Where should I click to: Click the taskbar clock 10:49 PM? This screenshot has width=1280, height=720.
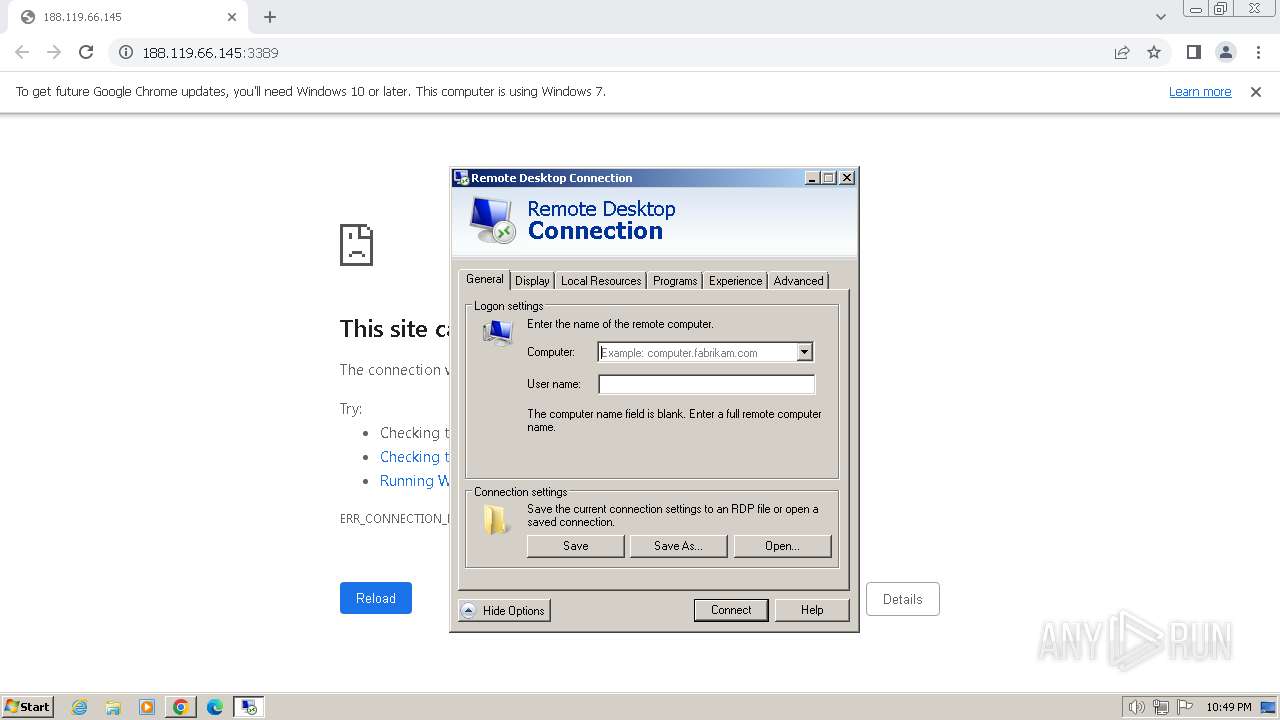[x=1229, y=707]
